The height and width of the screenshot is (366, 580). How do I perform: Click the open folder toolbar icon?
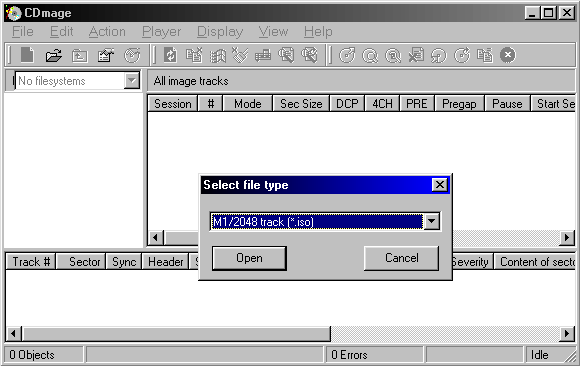pos(54,56)
